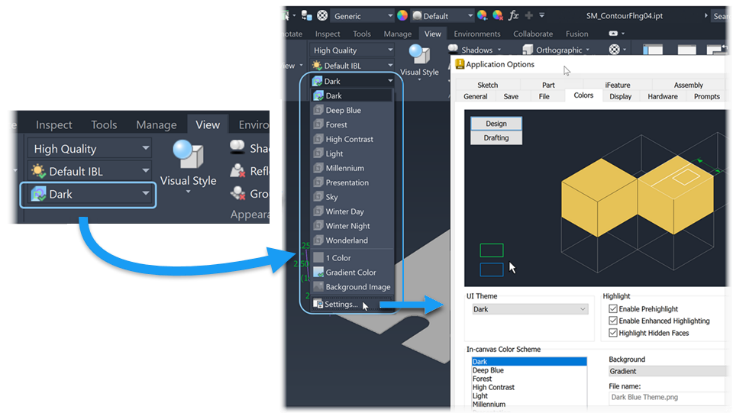Click the material sphere icon before Generic
The width and height of the screenshot is (733, 413).
click(322, 15)
